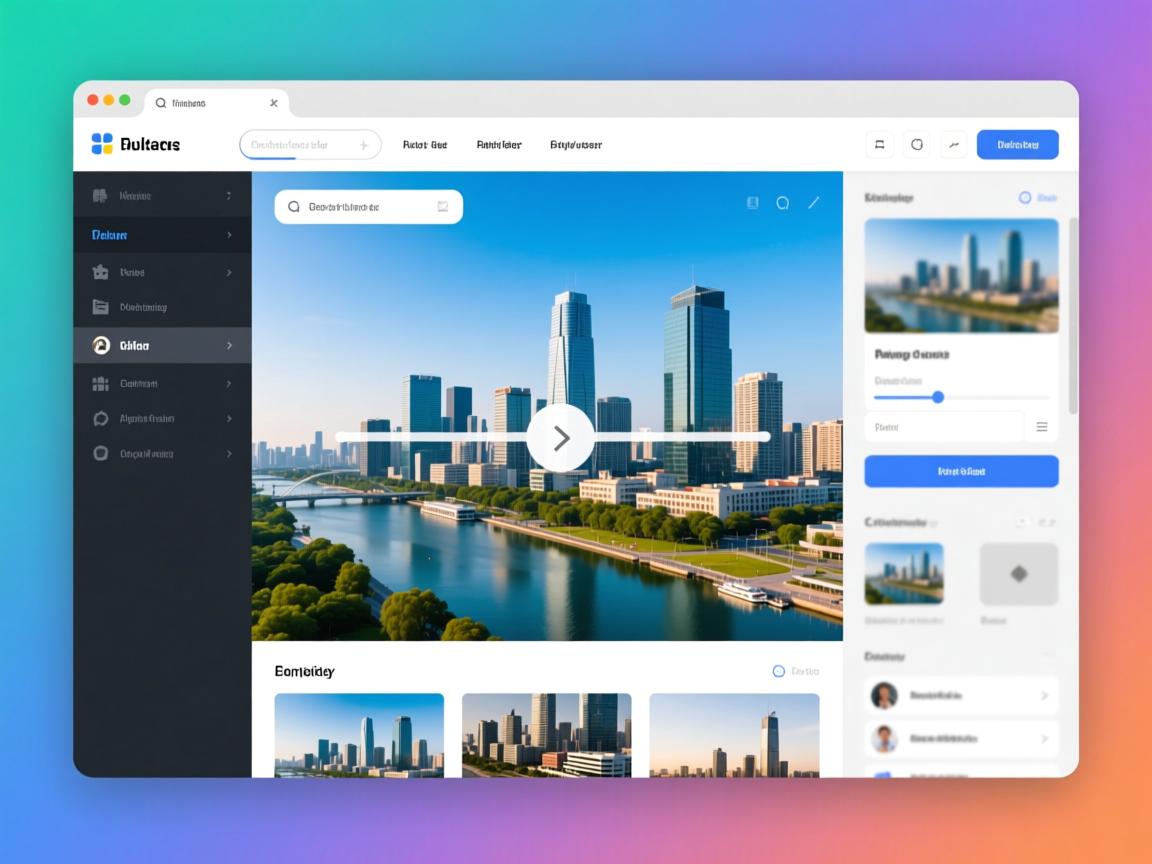Click the four-square app logo in the header
The width and height of the screenshot is (1152, 864).
pos(102,144)
